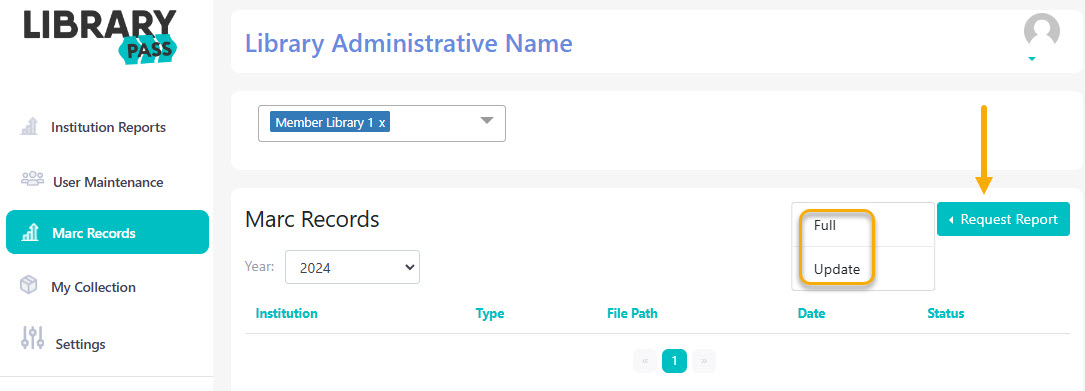The image size is (1085, 391).
Task: Click the Library Pass logo
Action: coord(100,36)
